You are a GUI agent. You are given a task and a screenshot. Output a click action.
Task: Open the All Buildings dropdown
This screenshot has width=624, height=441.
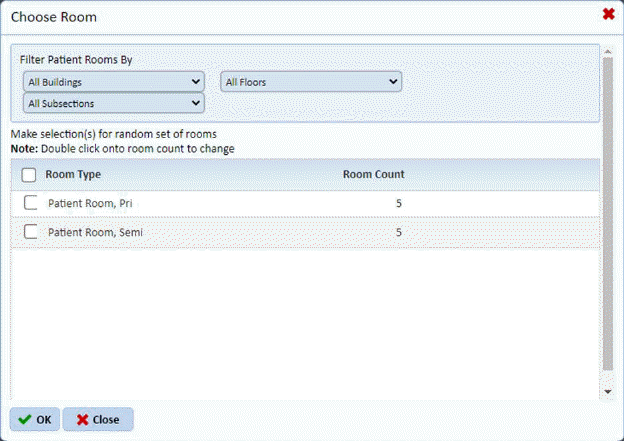(x=113, y=81)
